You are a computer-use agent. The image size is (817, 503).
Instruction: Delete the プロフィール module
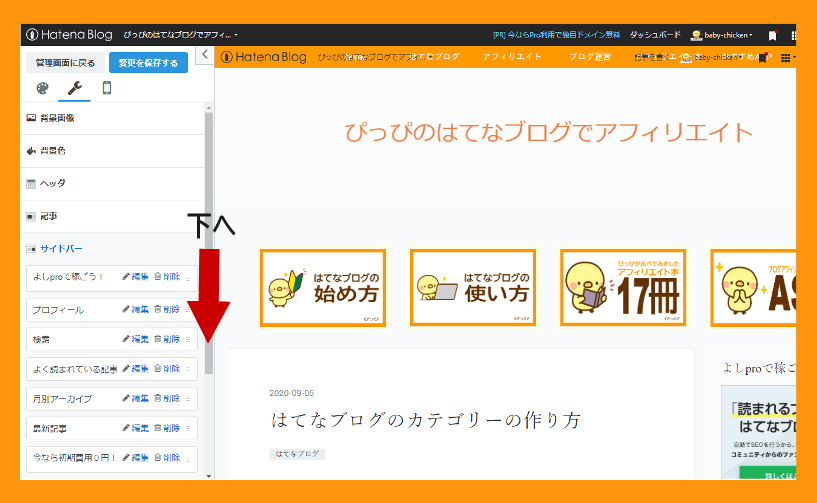(x=167, y=310)
